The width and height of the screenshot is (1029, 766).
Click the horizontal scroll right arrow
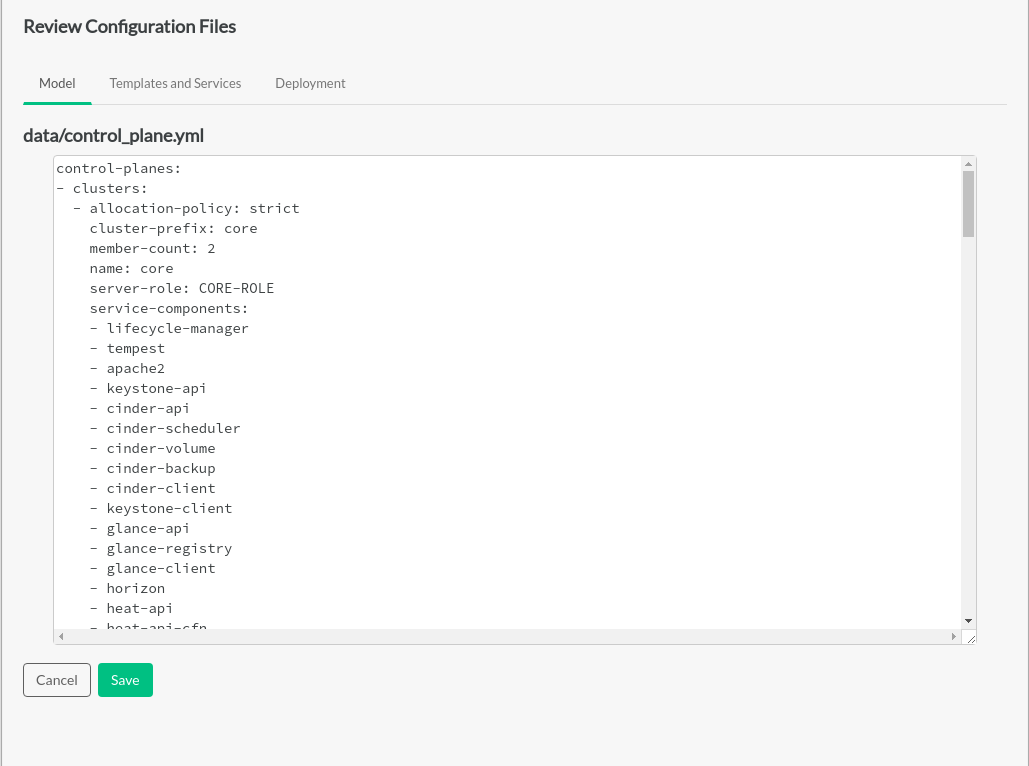pos(954,636)
